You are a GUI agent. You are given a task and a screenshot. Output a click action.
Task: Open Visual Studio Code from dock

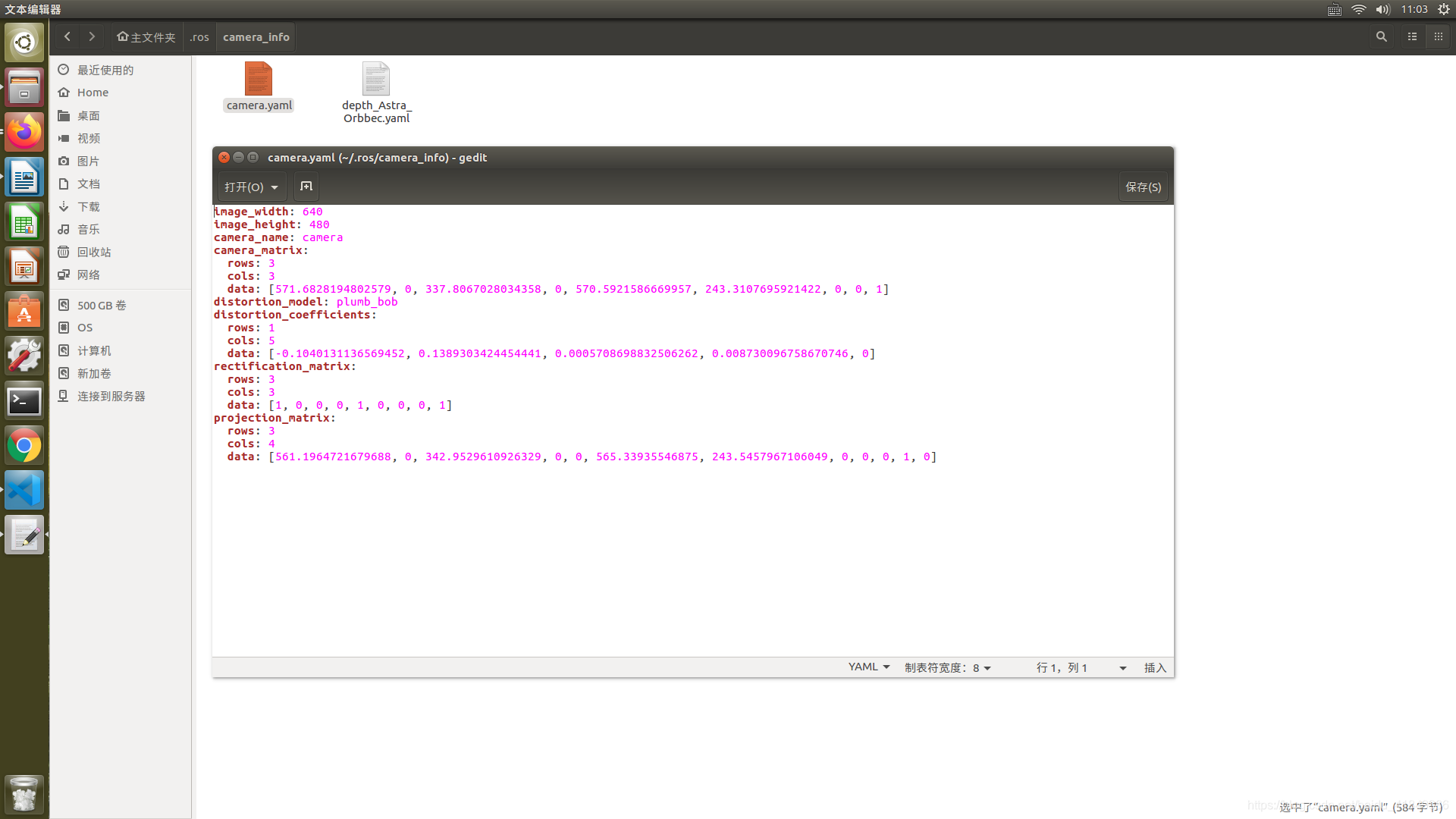point(24,490)
